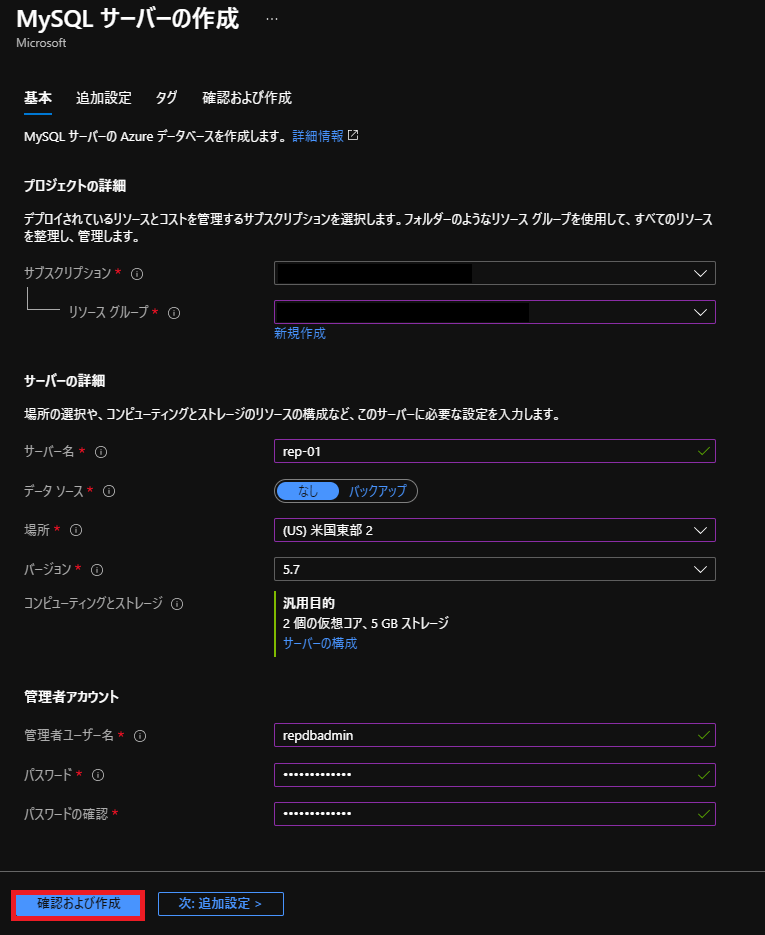Switch to the タグ tab
Viewport: 765px width, 935px height.
point(166,98)
